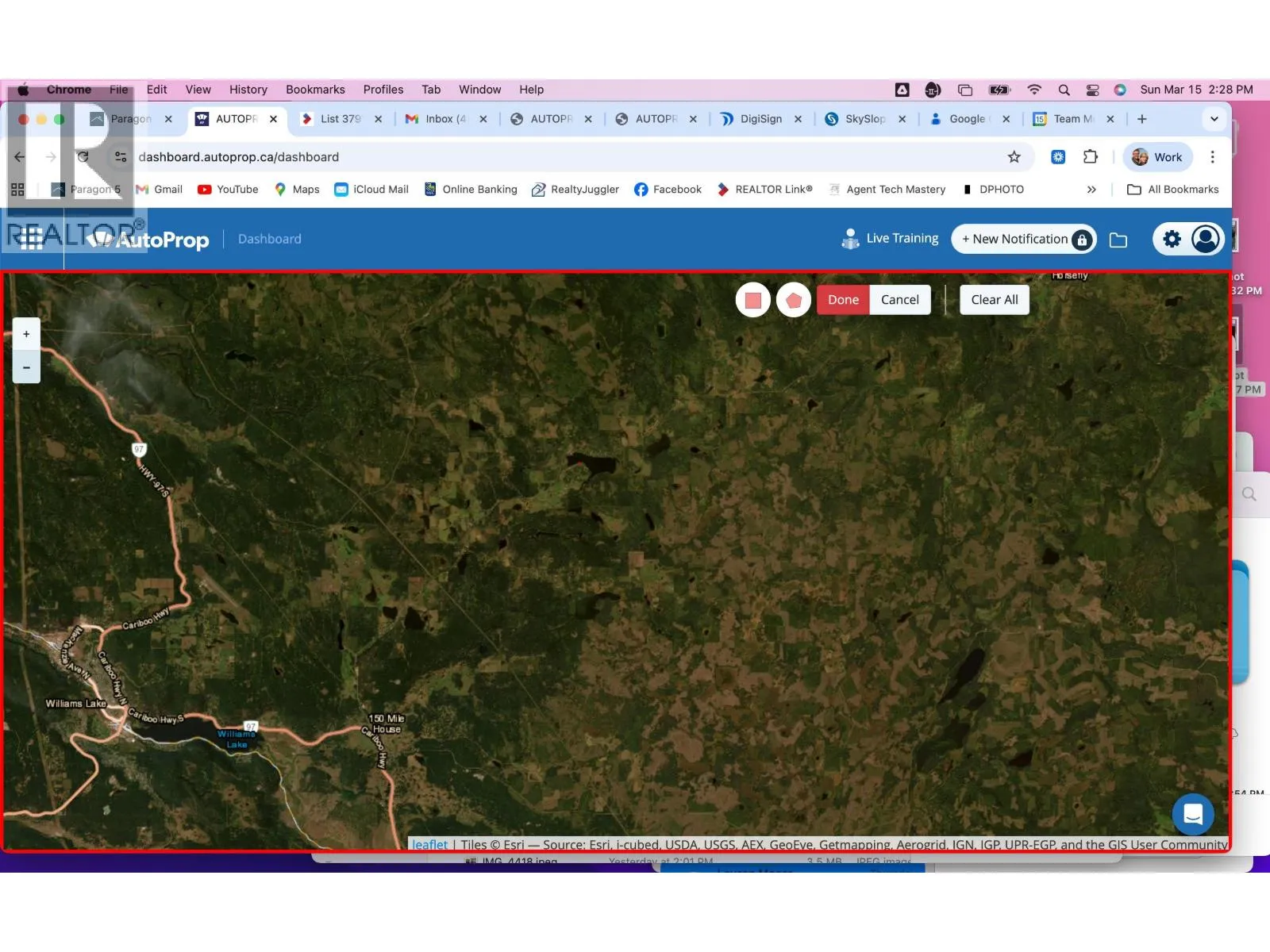
Task: Open AutoProp settings gear
Action: pos(1172,239)
